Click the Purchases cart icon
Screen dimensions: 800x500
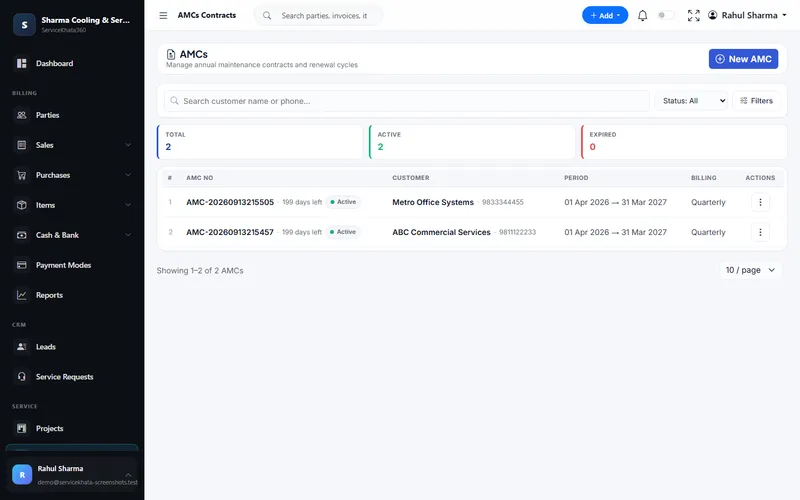[x=21, y=175]
